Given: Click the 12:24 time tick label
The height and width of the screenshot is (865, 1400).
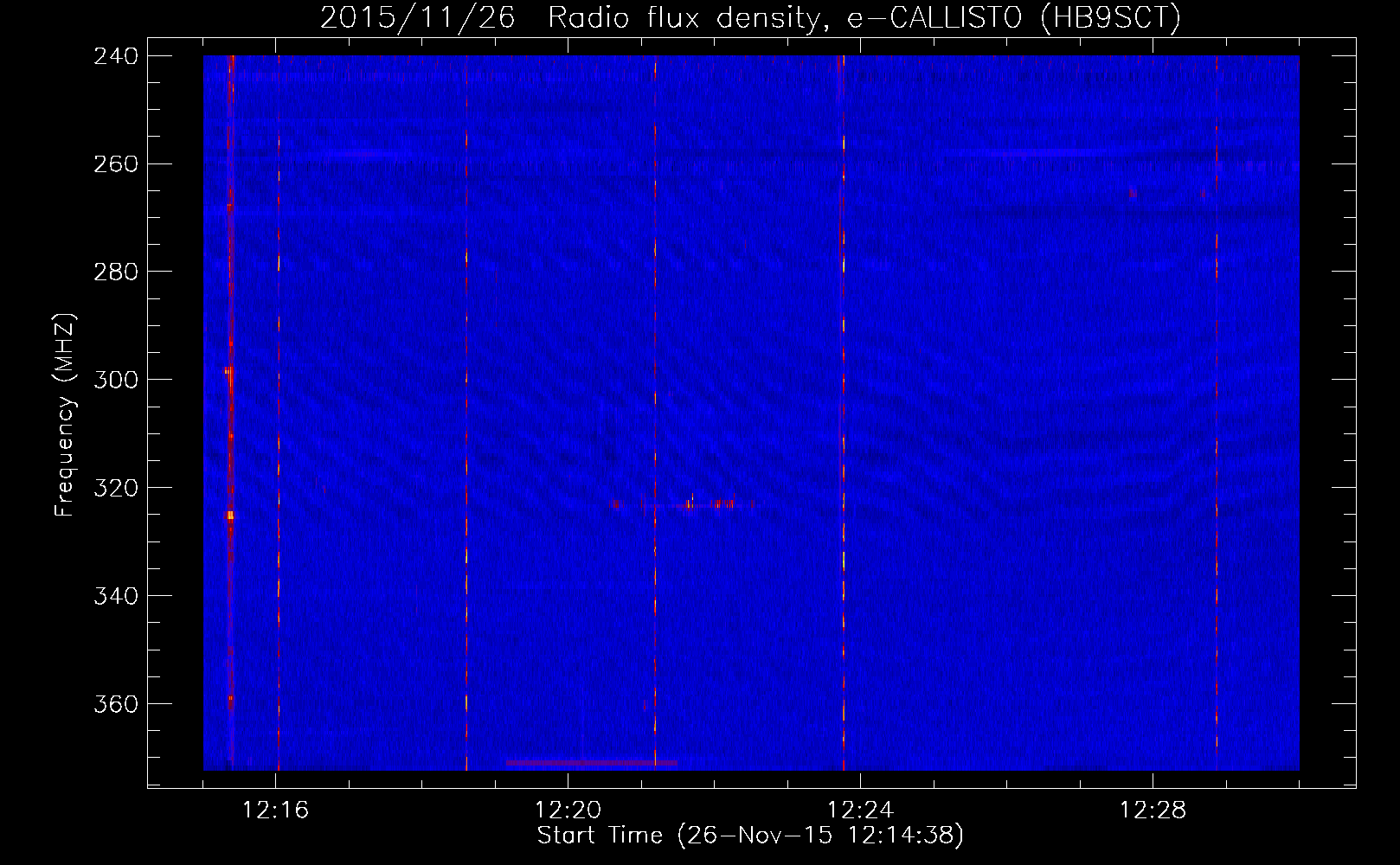Looking at the screenshot, I should [861, 811].
